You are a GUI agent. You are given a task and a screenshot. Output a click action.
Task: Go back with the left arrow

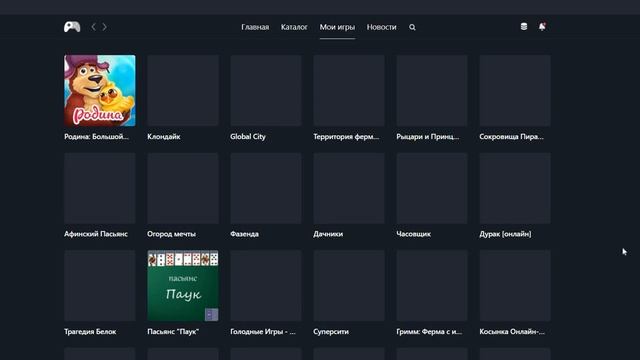click(93, 27)
